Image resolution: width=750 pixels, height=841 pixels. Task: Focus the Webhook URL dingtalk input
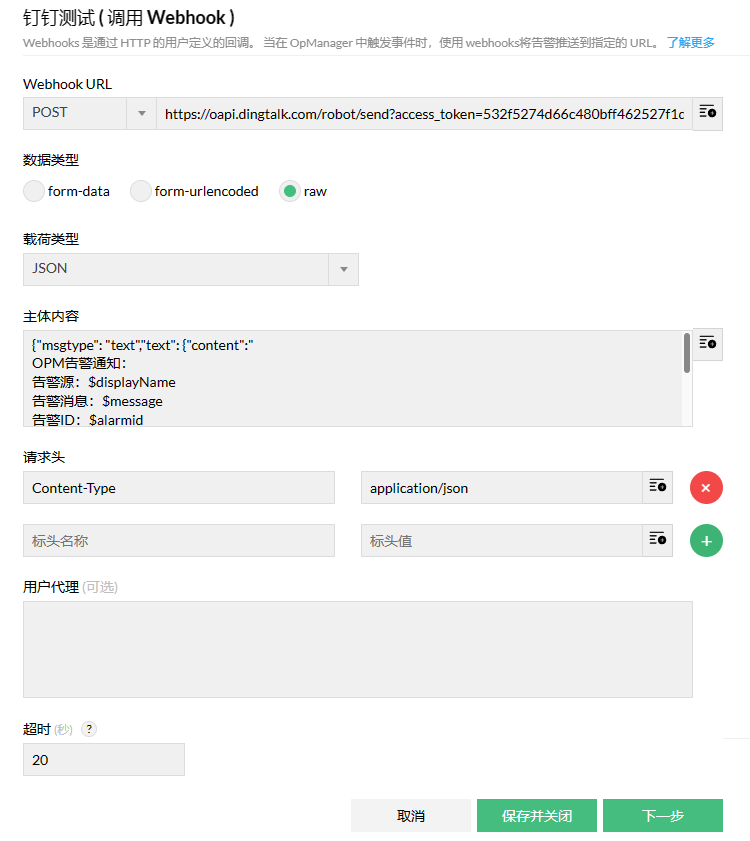424,114
